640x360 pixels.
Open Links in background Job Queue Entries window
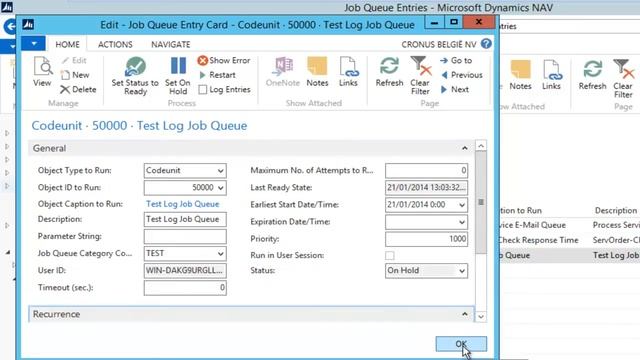click(551, 75)
